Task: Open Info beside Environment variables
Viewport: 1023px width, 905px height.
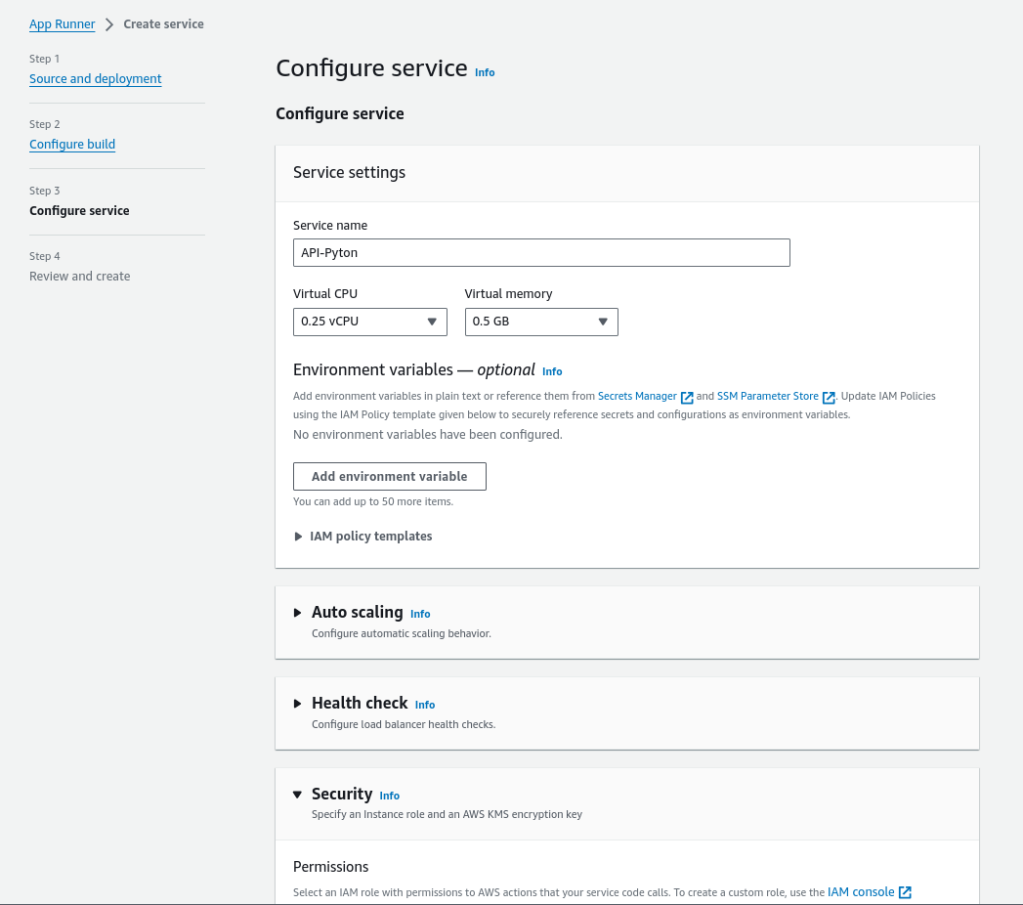Action: pyautogui.click(x=552, y=371)
